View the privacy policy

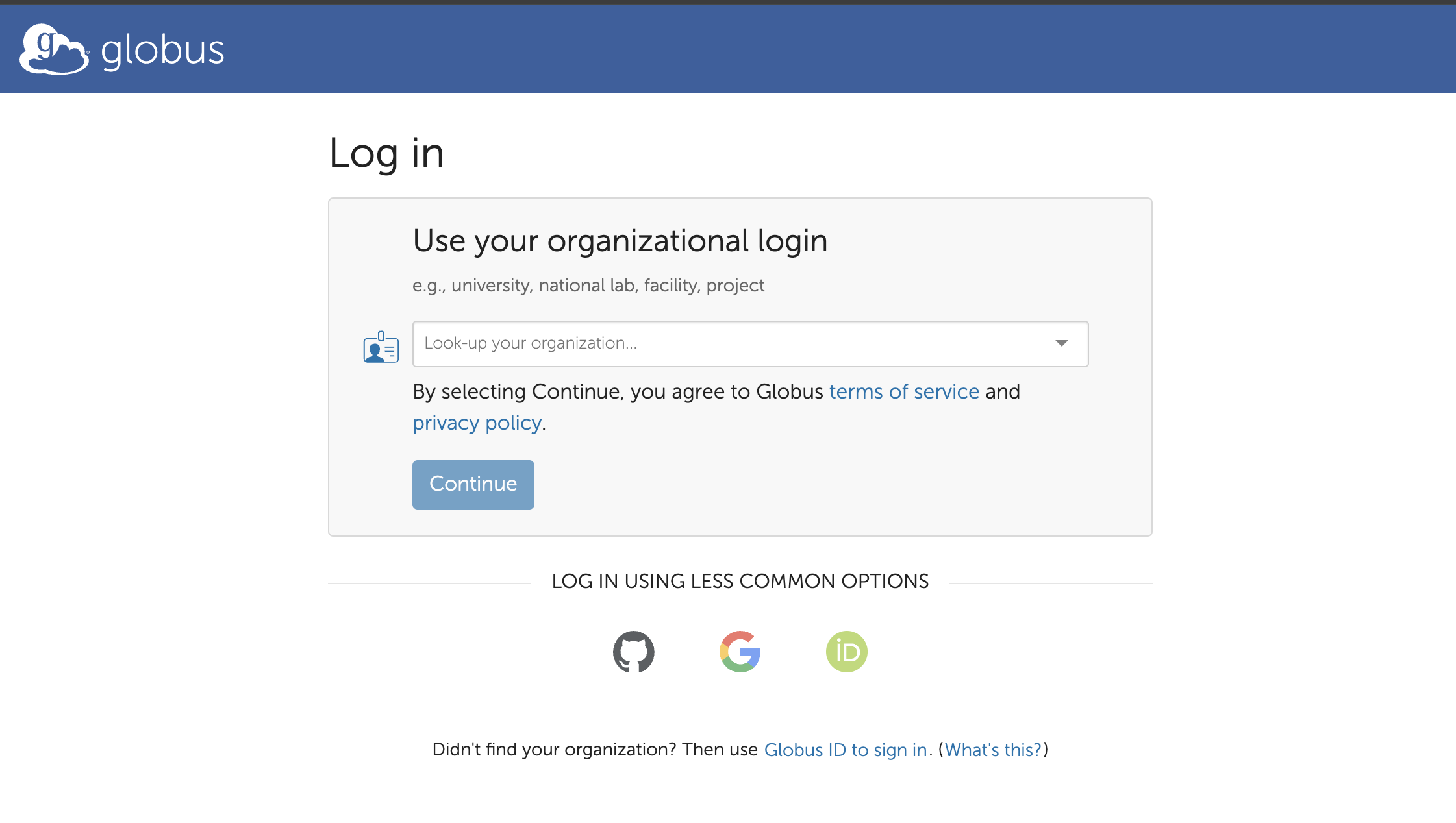(x=477, y=423)
